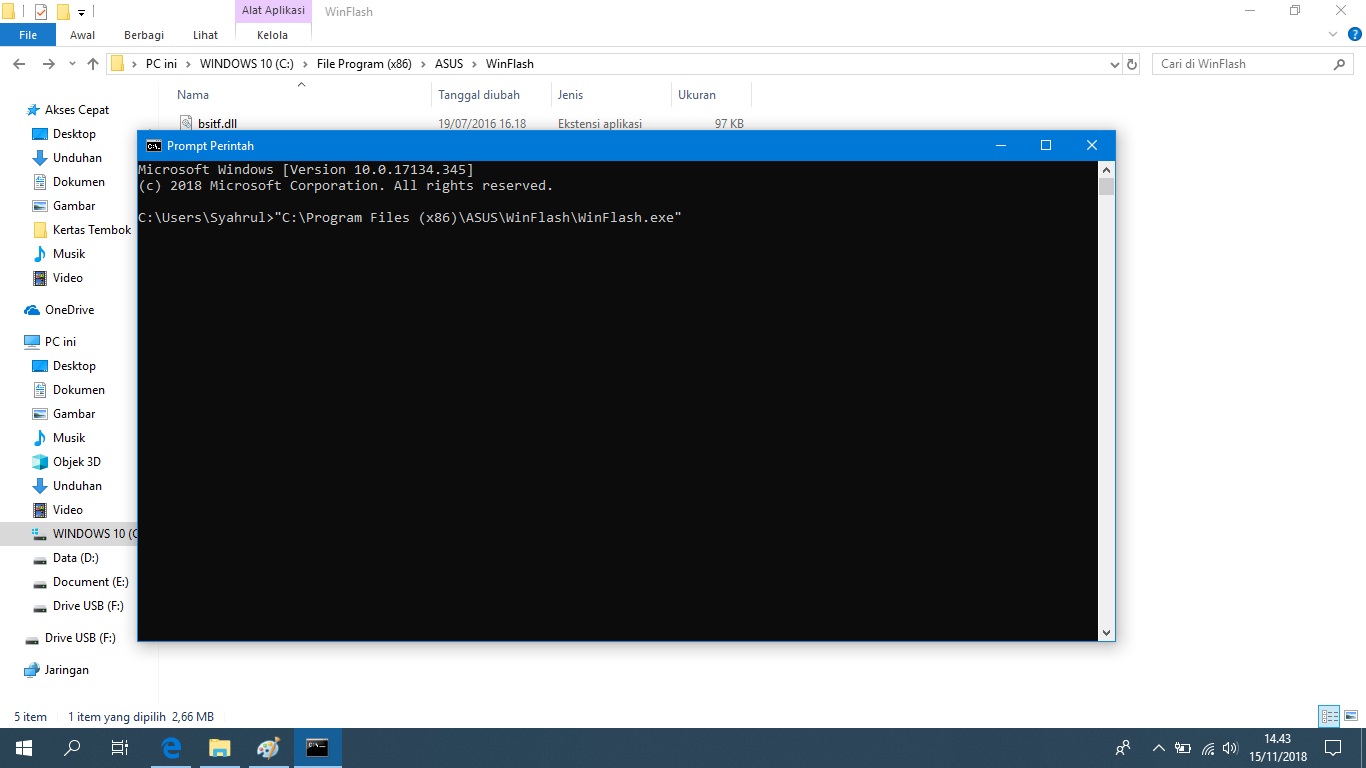The image size is (1366, 768).
Task: Select the Kelola tab under Alat Aplikasi
Action: (272, 35)
